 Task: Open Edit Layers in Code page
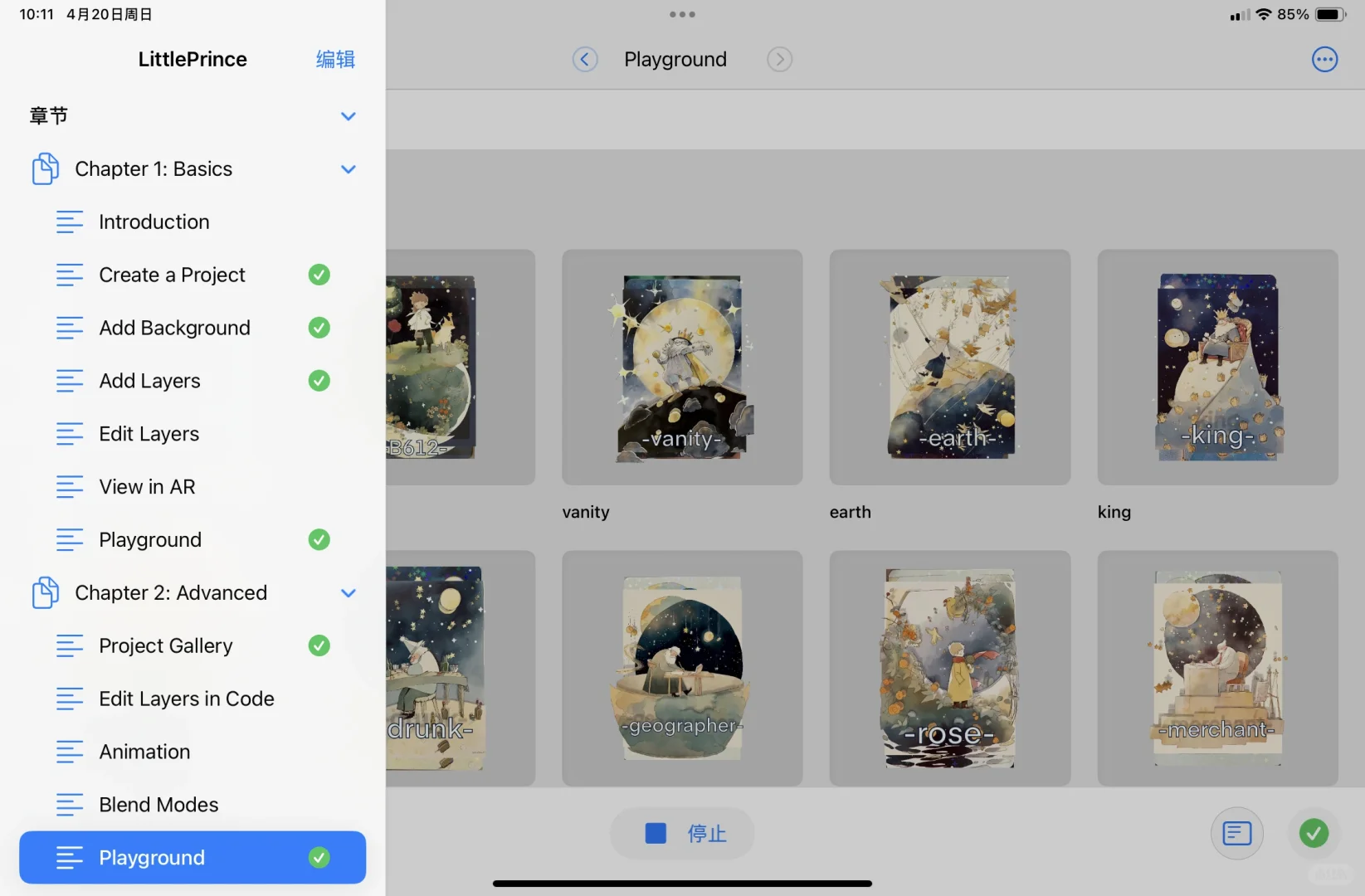point(193,699)
